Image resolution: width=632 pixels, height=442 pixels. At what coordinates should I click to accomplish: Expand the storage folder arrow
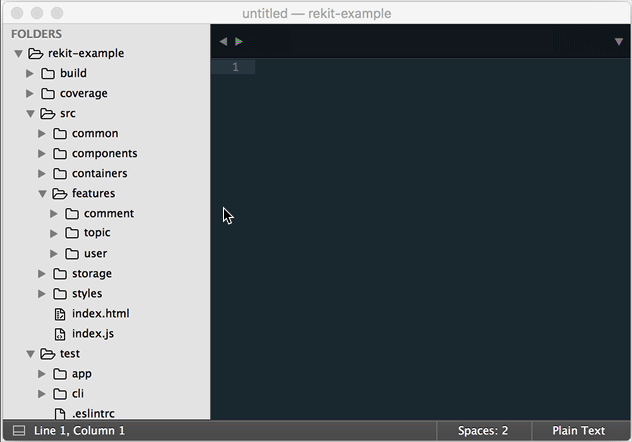42,274
